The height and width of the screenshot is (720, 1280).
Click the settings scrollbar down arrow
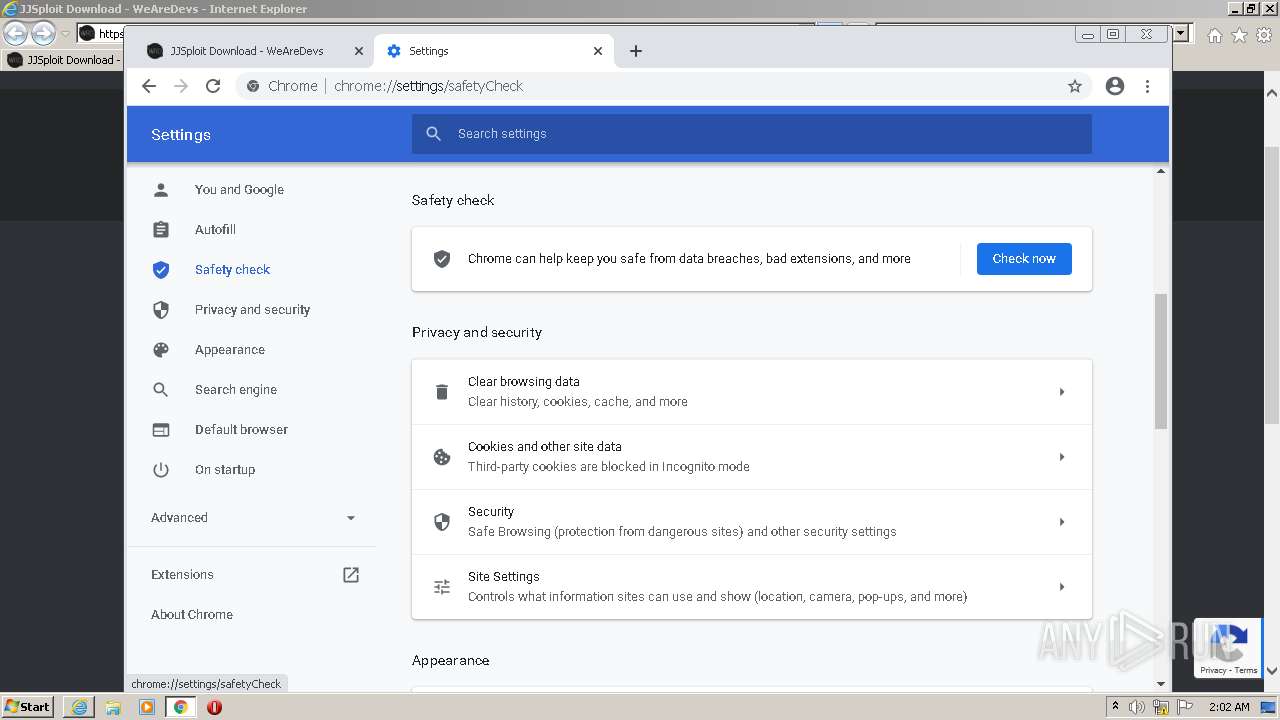pyautogui.click(x=1161, y=684)
